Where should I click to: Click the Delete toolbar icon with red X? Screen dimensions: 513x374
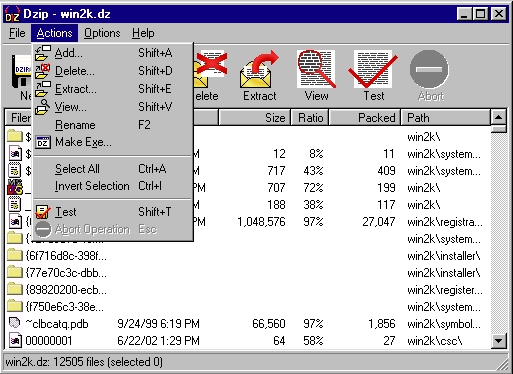click(x=211, y=69)
